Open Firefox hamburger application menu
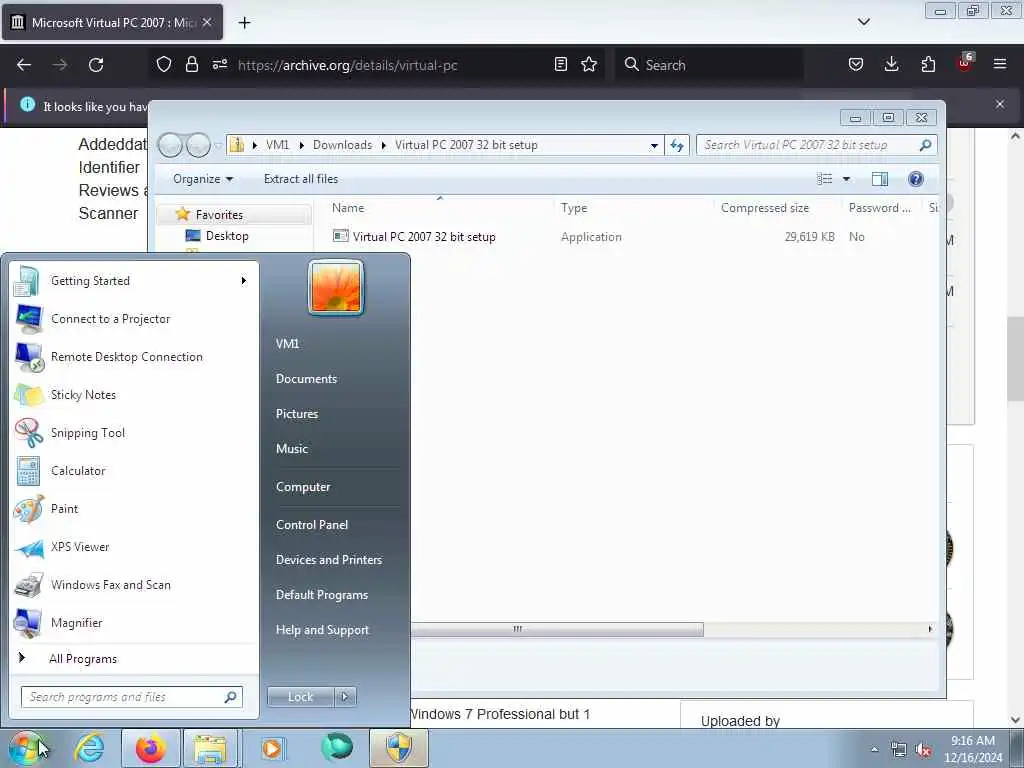The image size is (1024, 768). pyautogui.click(x=999, y=64)
